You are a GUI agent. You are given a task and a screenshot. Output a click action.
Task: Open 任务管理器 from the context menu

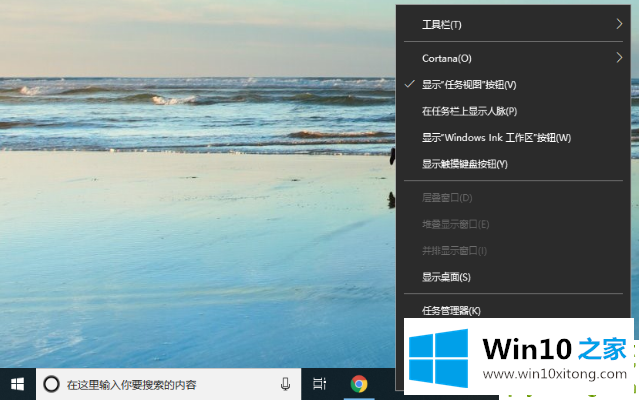[x=451, y=310]
